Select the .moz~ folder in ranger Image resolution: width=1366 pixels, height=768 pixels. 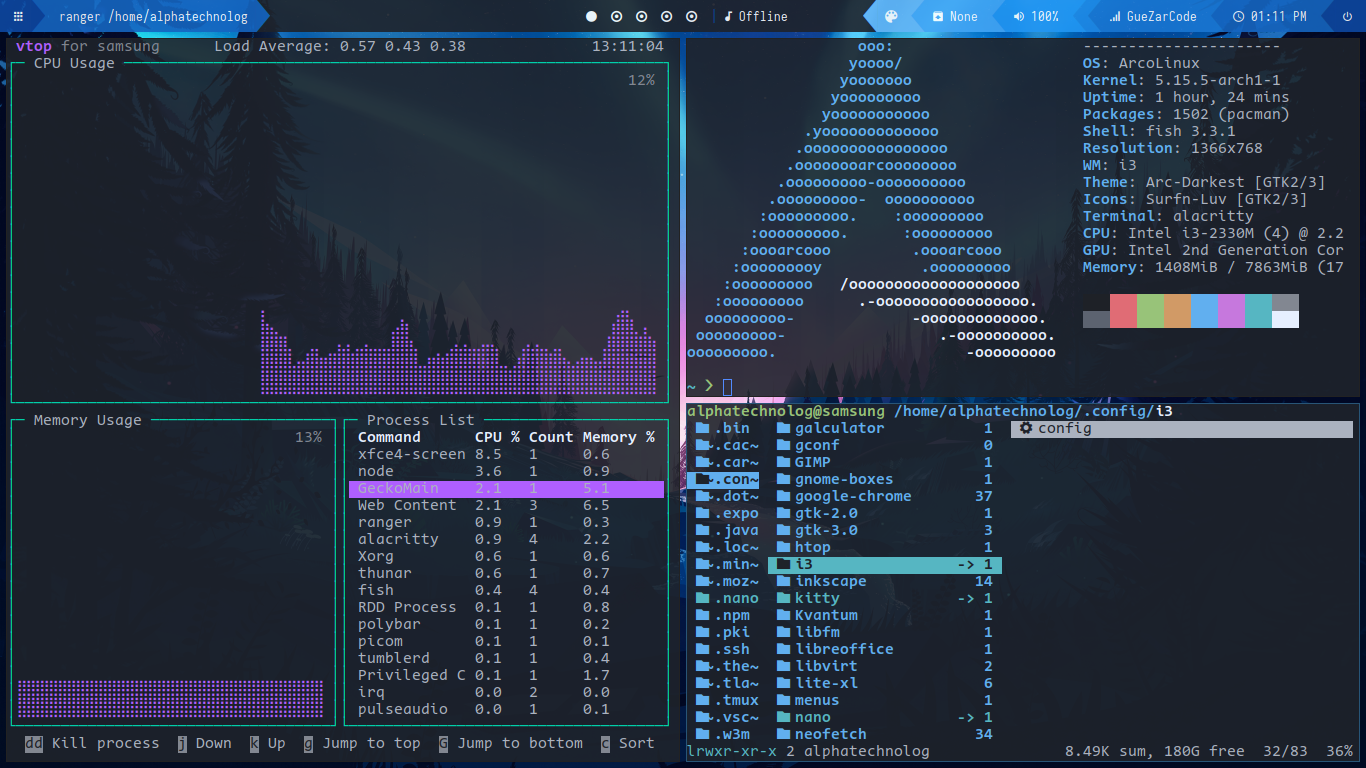tap(723, 581)
